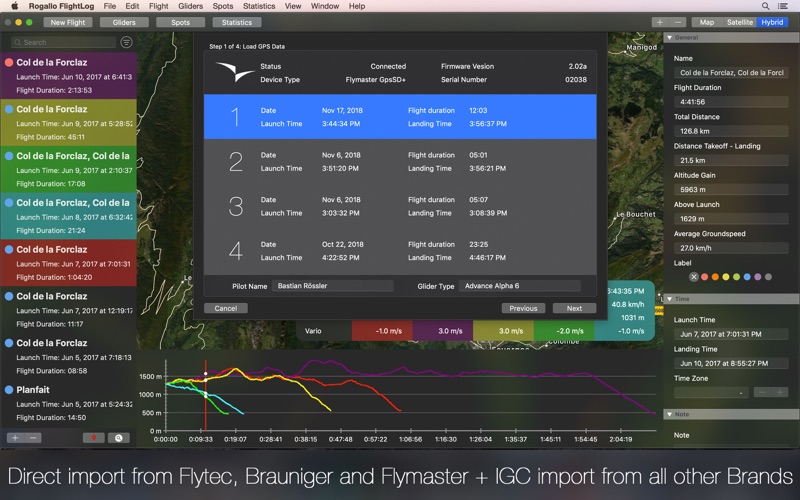Add a flight with the sidebar plus button
Image resolution: width=800 pixels, height=500 pixels.
click(15, 438)
